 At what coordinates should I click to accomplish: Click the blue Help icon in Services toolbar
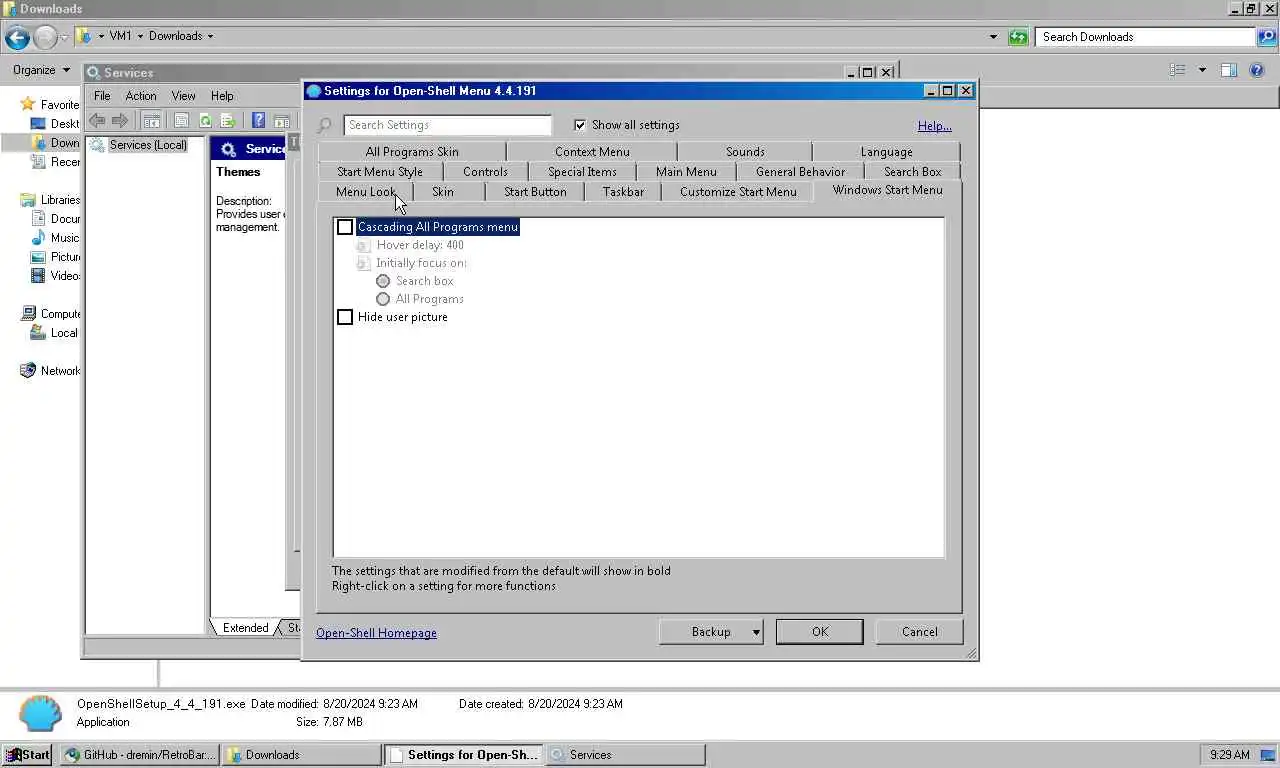(258, 120)
